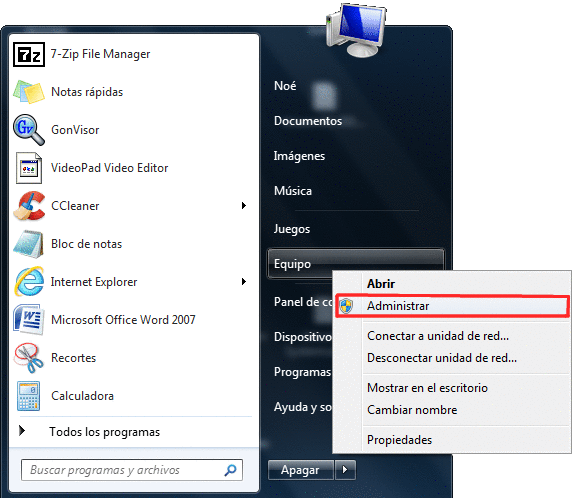Open the Juegos link

point(292,229)
